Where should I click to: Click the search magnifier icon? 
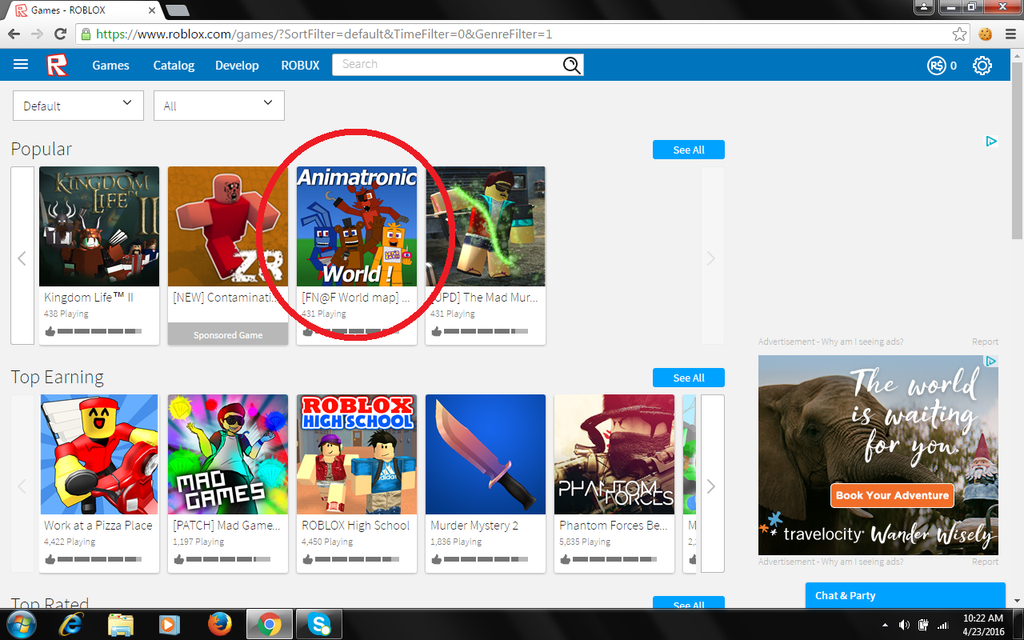coord(571,65)
